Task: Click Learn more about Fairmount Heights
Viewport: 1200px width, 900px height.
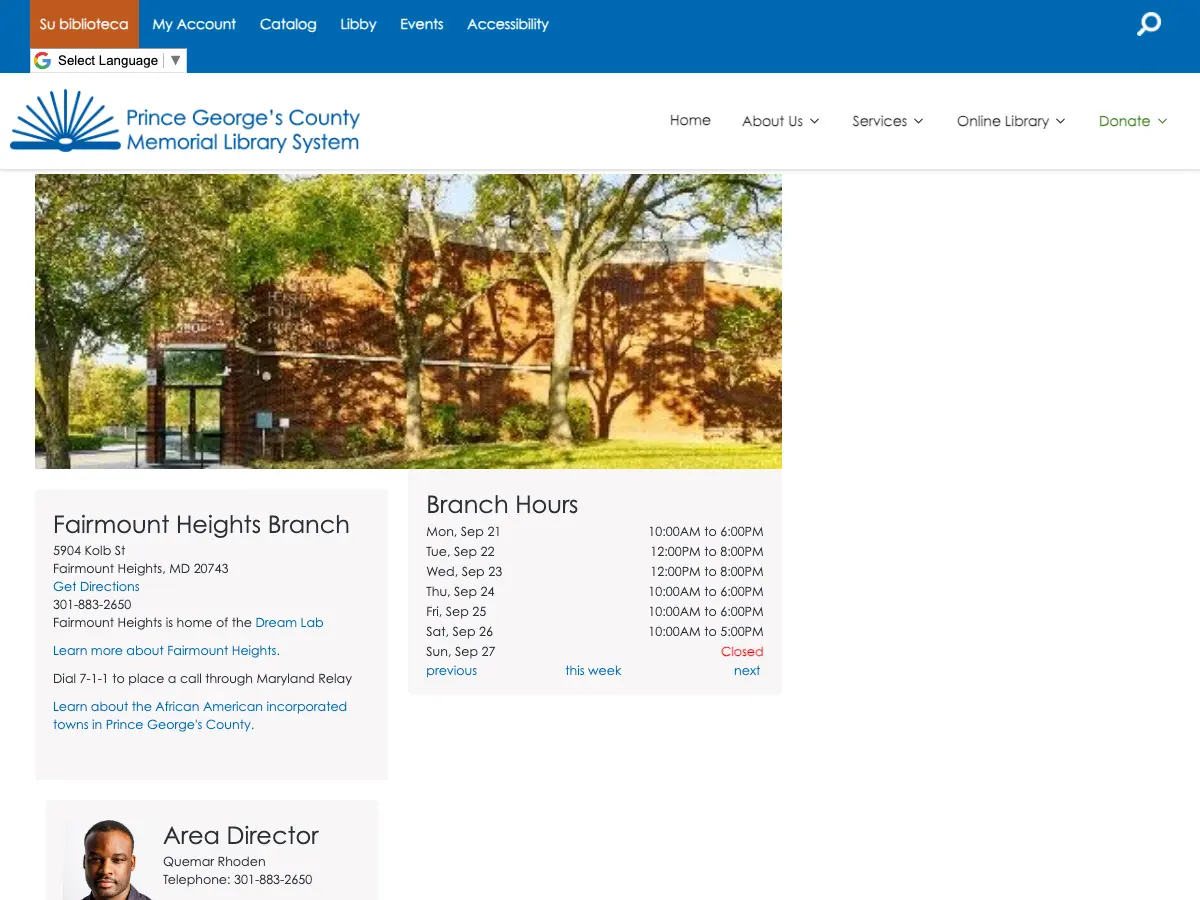Action: pos(166,651)
